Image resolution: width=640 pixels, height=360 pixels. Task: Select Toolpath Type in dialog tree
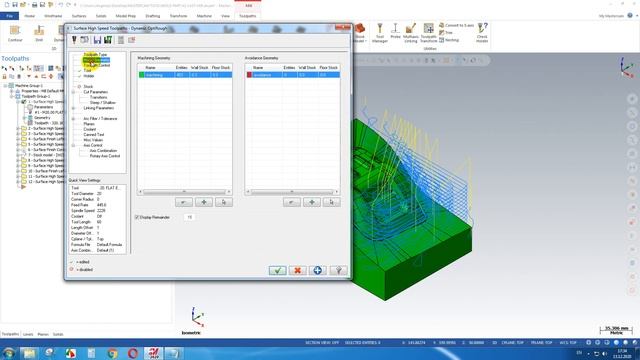(x=95, y=54)
